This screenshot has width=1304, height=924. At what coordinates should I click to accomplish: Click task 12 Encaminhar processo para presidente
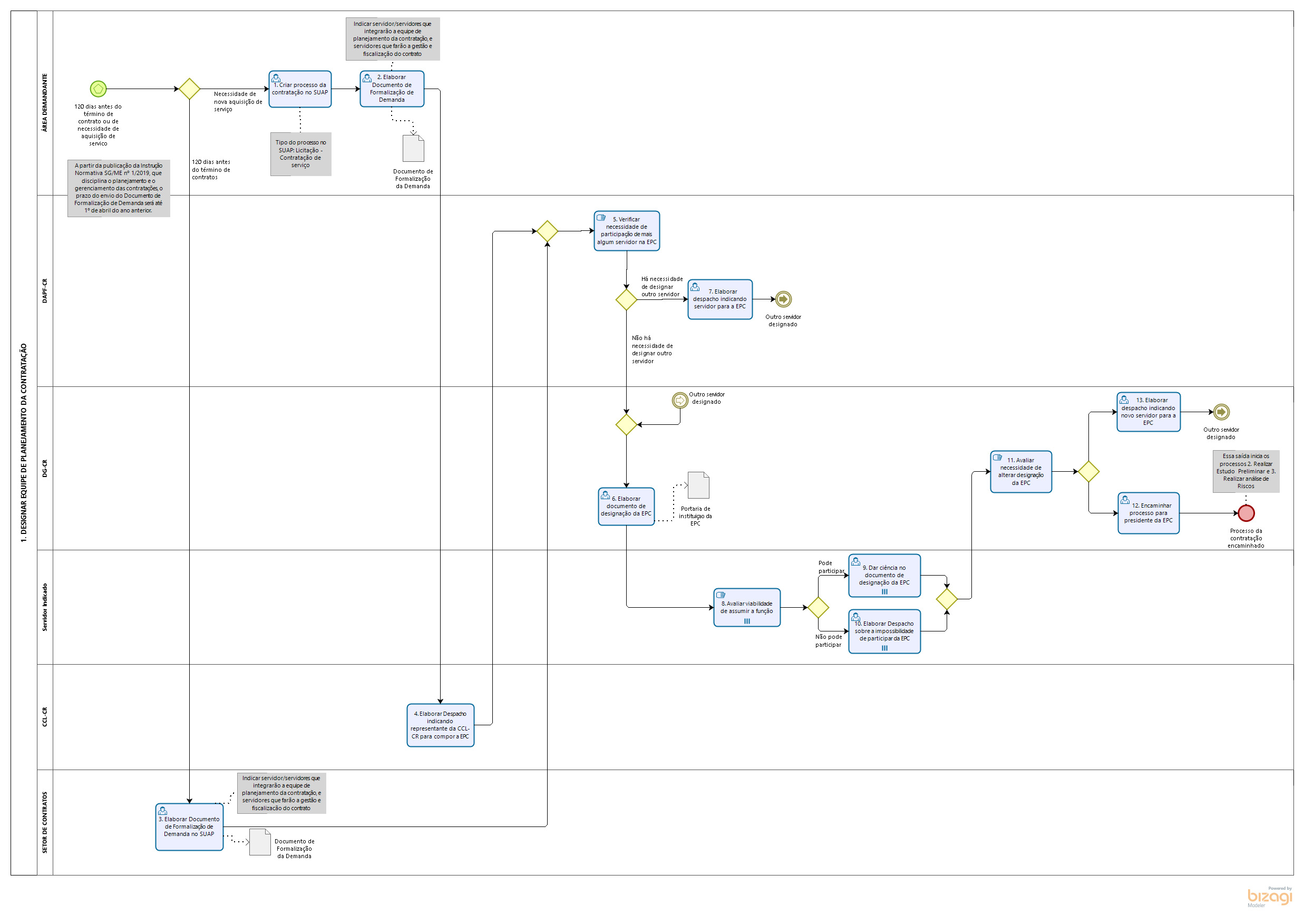click(1147, 513)
